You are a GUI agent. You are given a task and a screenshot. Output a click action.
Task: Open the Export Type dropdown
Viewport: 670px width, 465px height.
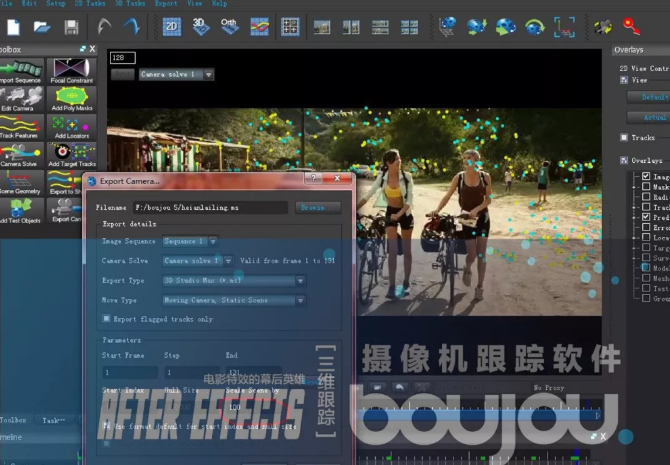click(x=234, y=280)
